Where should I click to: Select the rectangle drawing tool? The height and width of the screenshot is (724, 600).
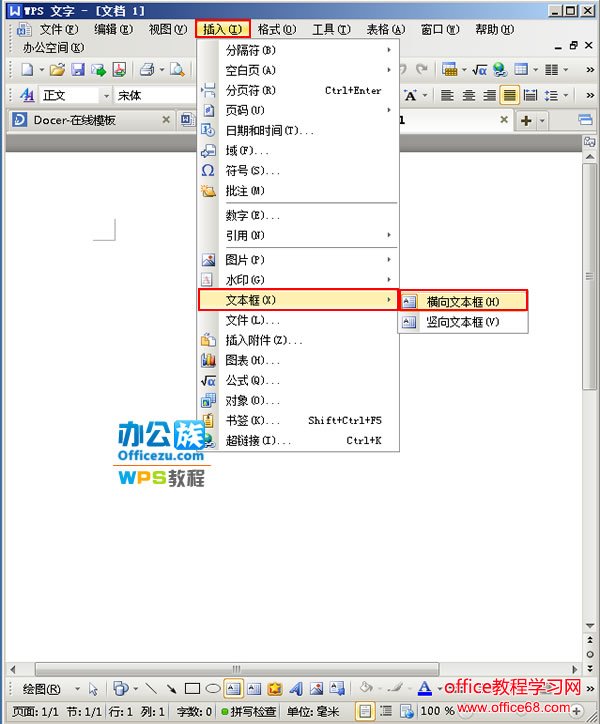192,689
